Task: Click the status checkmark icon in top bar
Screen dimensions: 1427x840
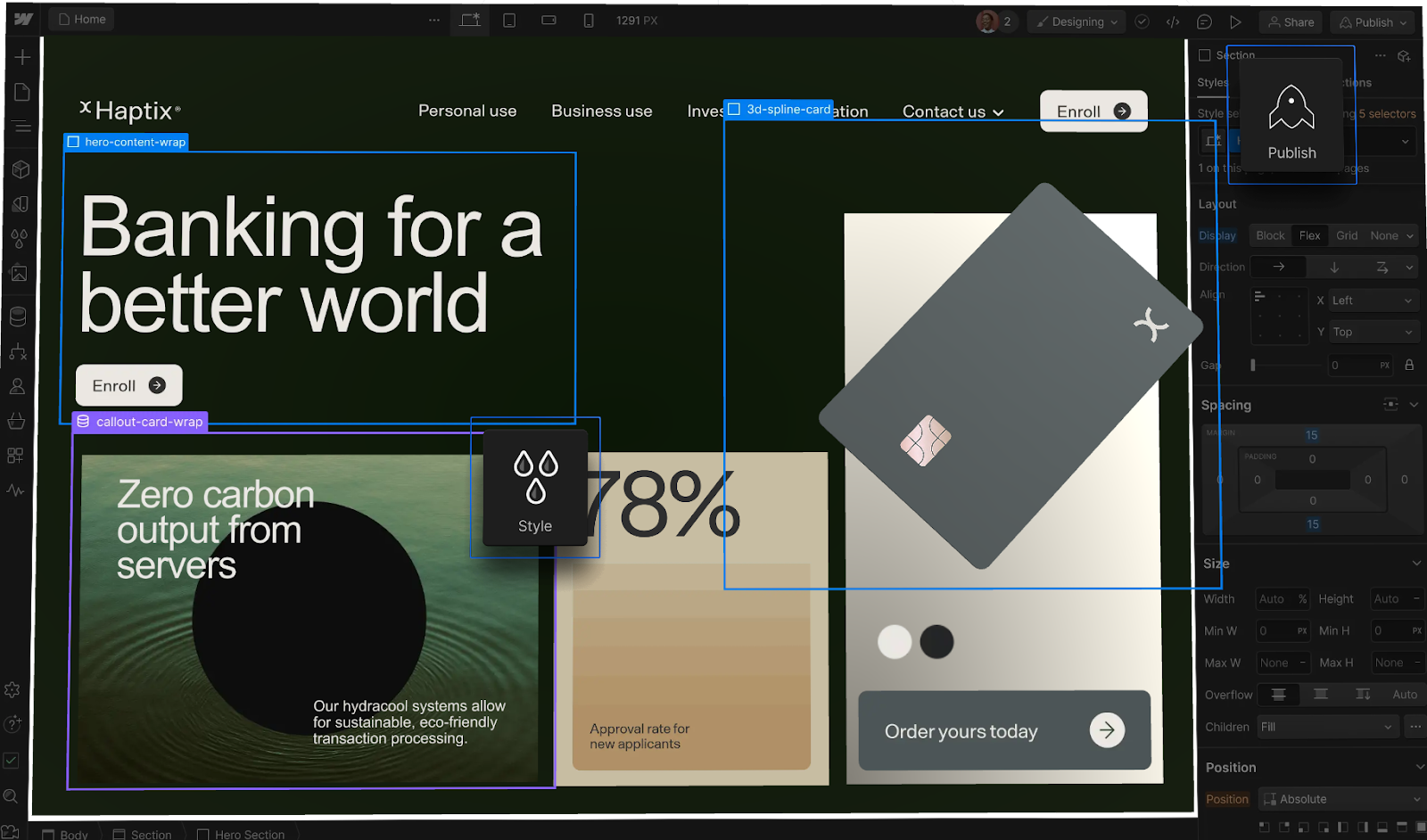Action: coord(1142,21)
